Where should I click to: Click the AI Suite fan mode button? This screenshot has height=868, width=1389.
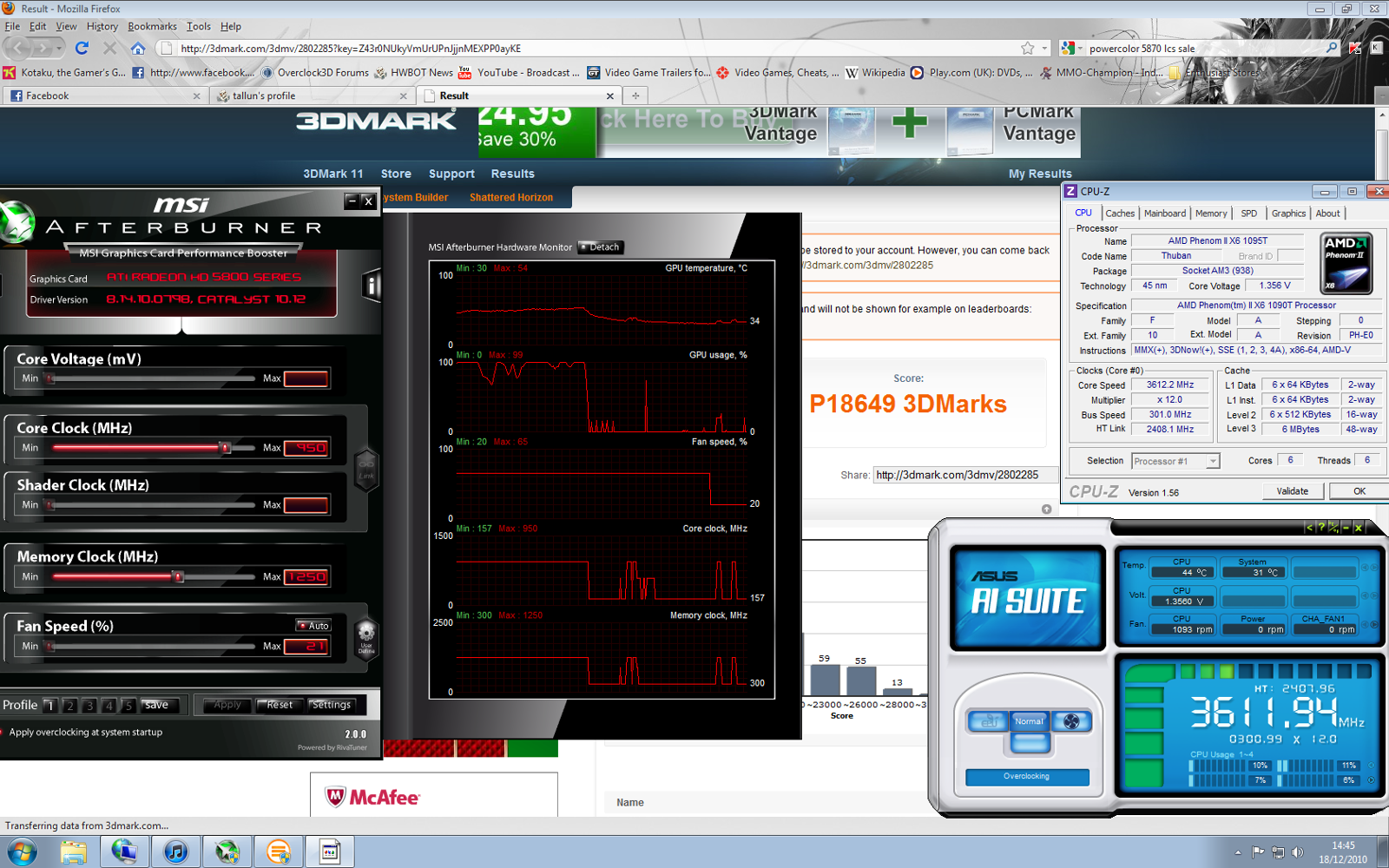[x=1071, y=721]
